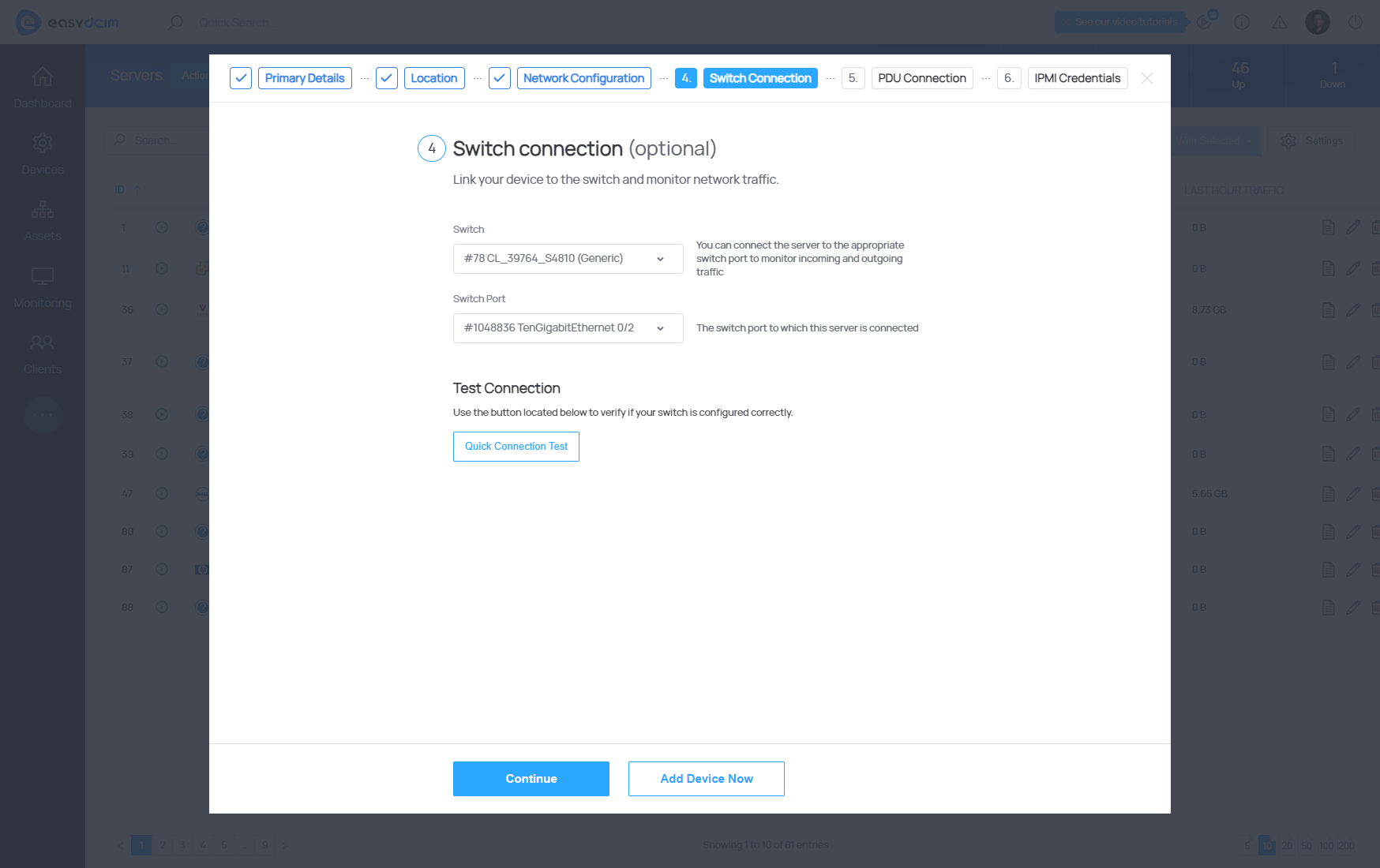
Task: Open Monitoring in sidebar
Action: (x=43, y=288)
